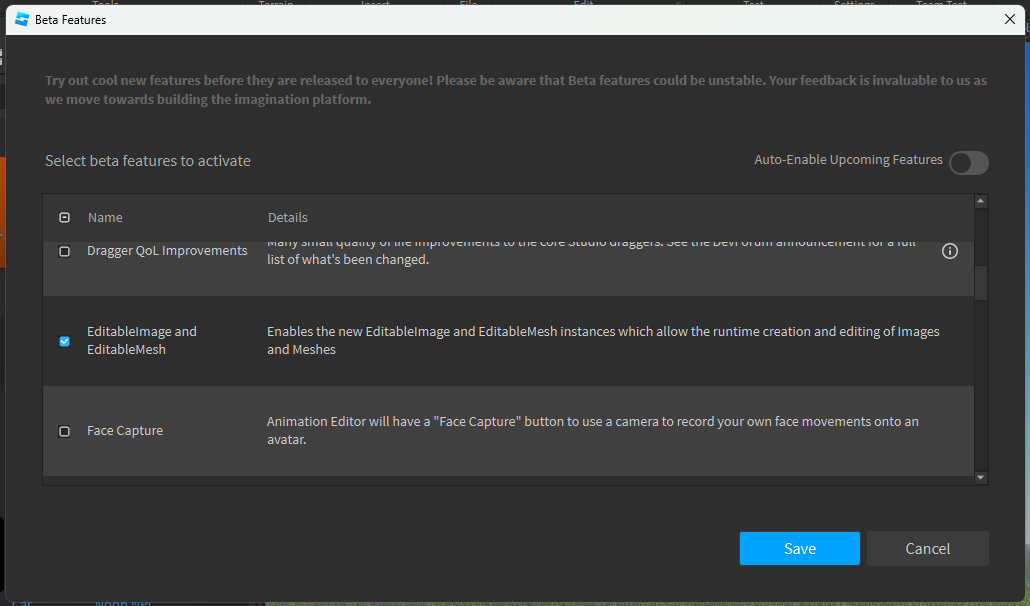Click the Details column header
Viewport: 1030px width, 606px height.
click(288, 218)
